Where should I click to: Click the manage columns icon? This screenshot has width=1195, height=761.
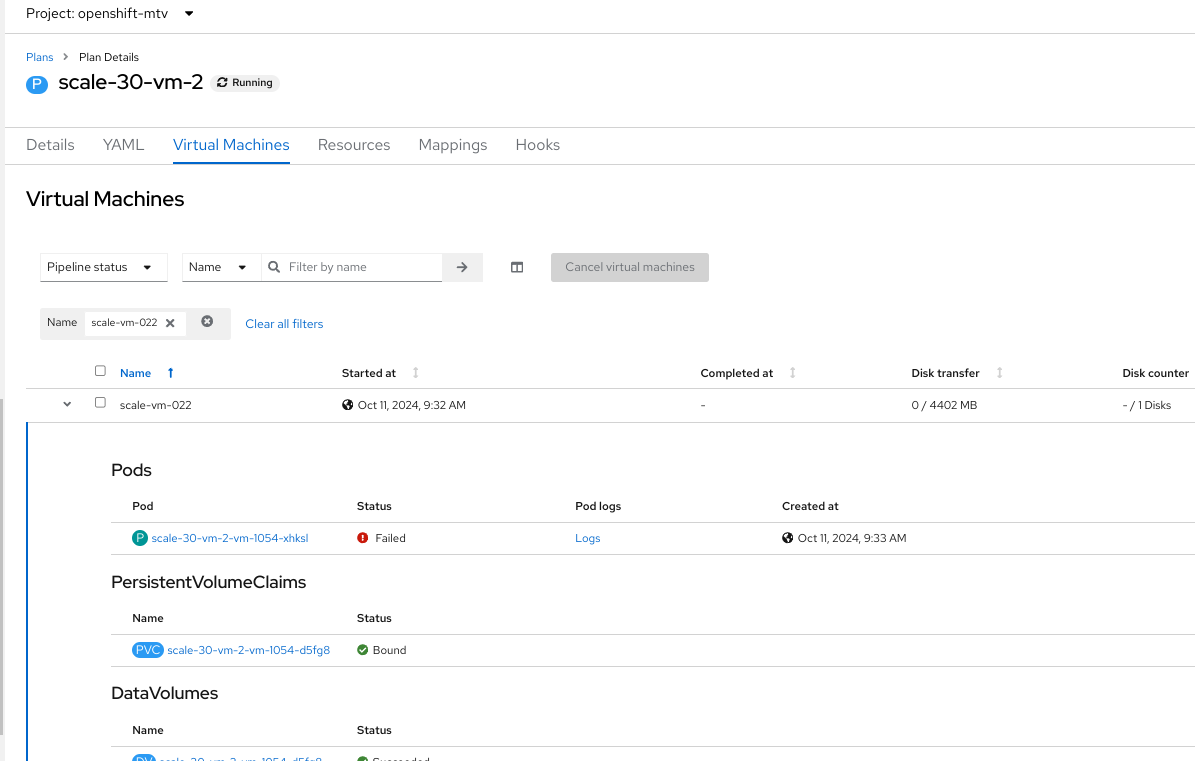(517, 267)
